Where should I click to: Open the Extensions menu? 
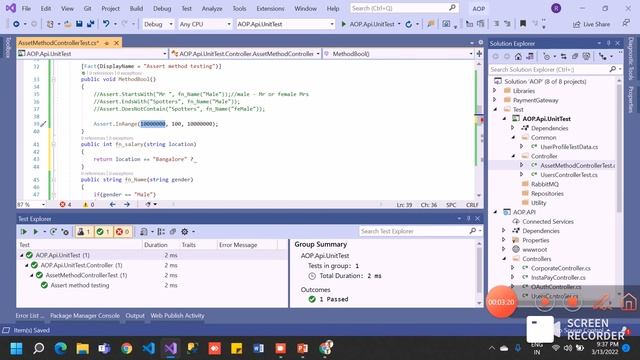[x=270, y=8]
